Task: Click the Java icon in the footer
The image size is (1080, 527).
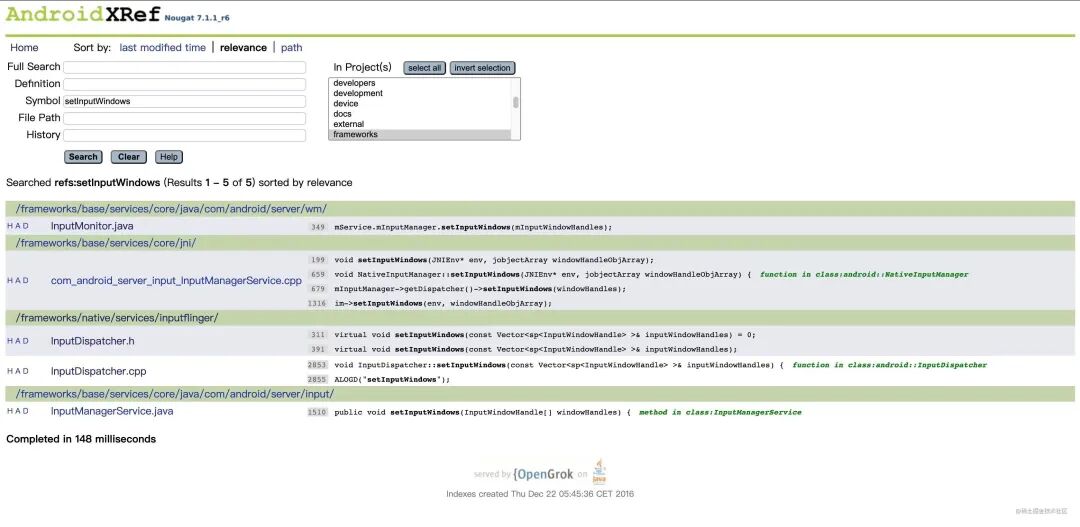Action: pos(599,472)
